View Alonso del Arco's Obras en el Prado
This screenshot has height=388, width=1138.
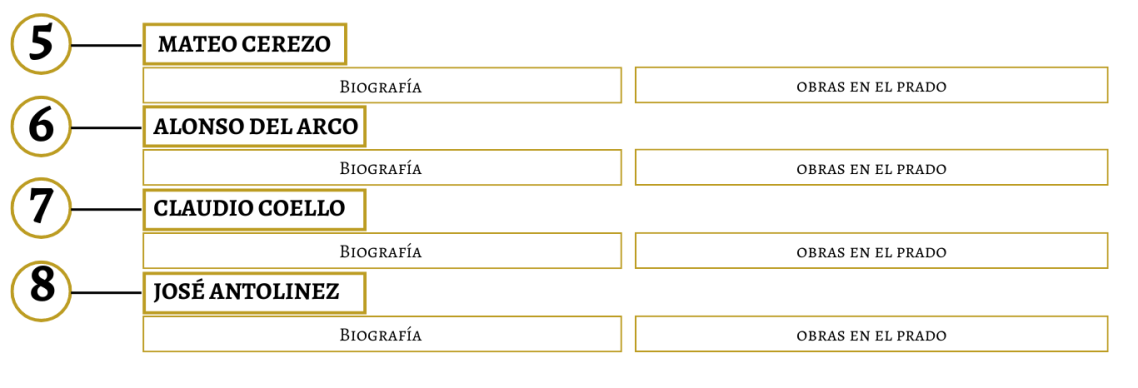[x=872, y=168]
